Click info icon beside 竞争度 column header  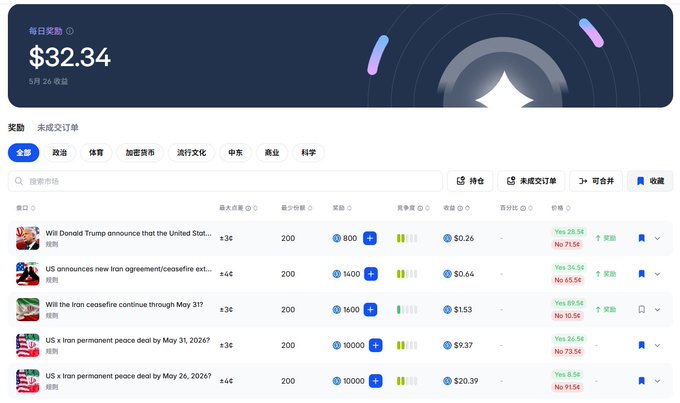tap(420, 208)
